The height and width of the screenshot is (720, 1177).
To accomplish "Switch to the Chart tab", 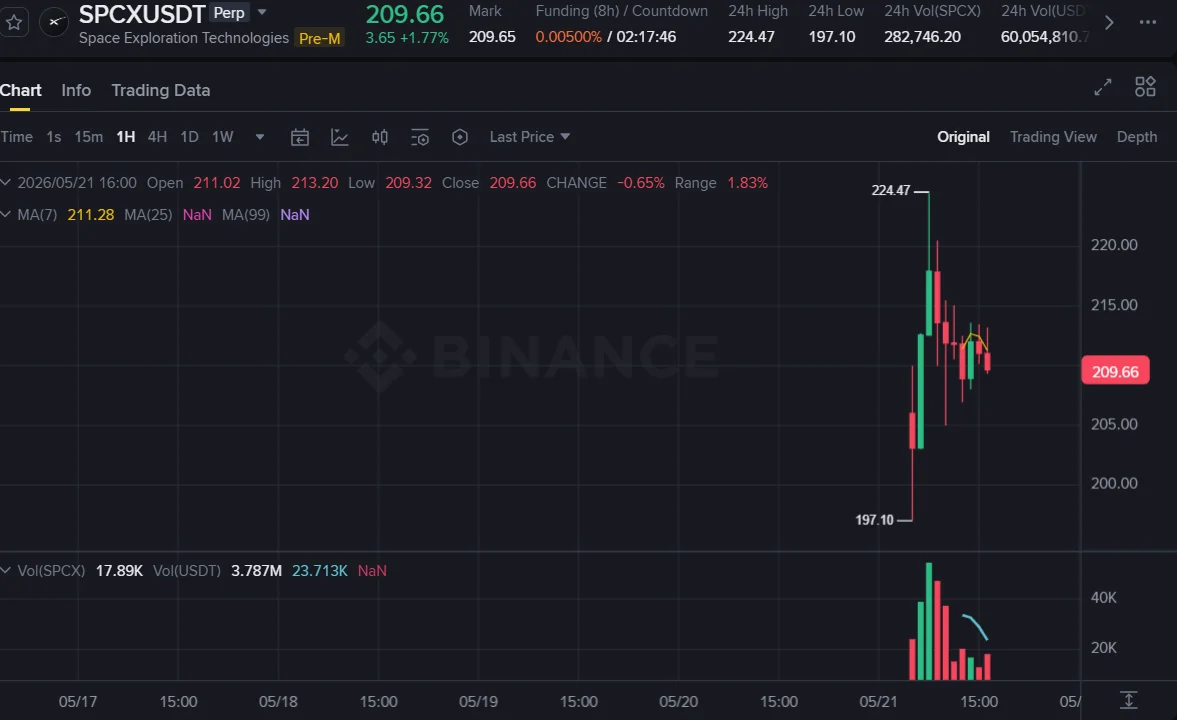I will [x=20, y=90].
